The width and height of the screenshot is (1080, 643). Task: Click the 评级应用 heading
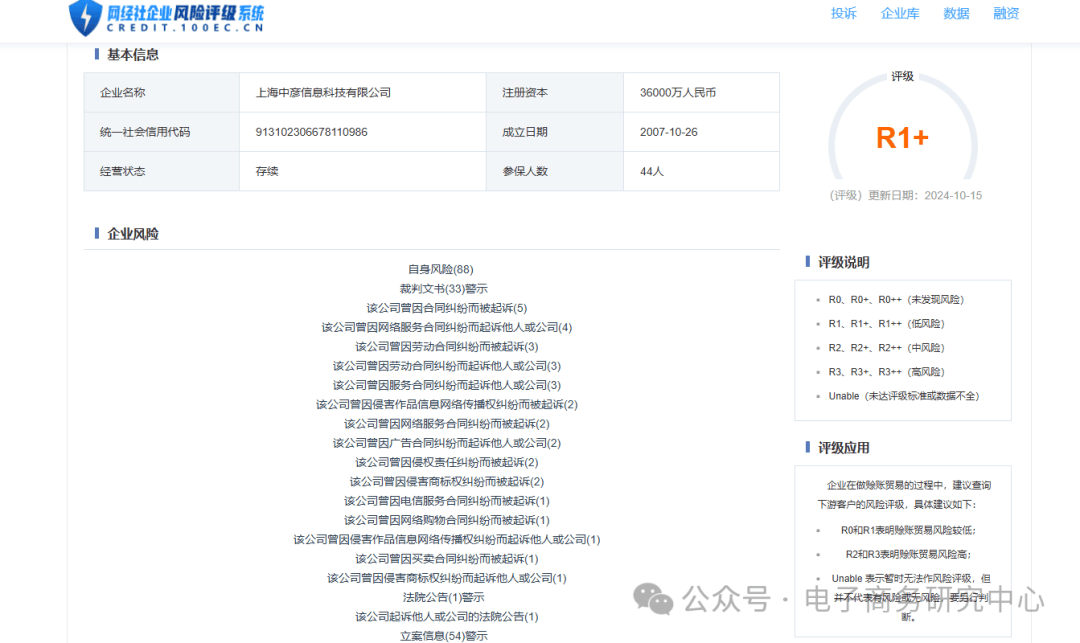point(844,448)
